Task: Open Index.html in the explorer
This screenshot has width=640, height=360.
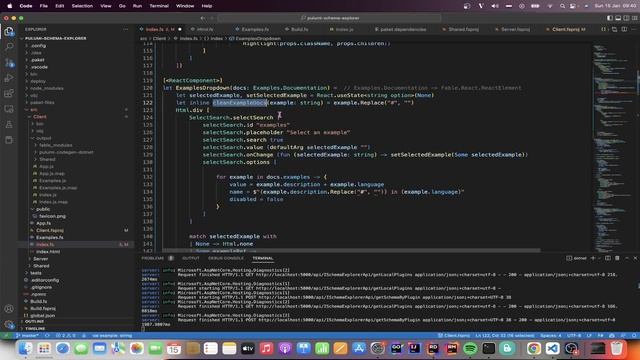Action: 48,252
